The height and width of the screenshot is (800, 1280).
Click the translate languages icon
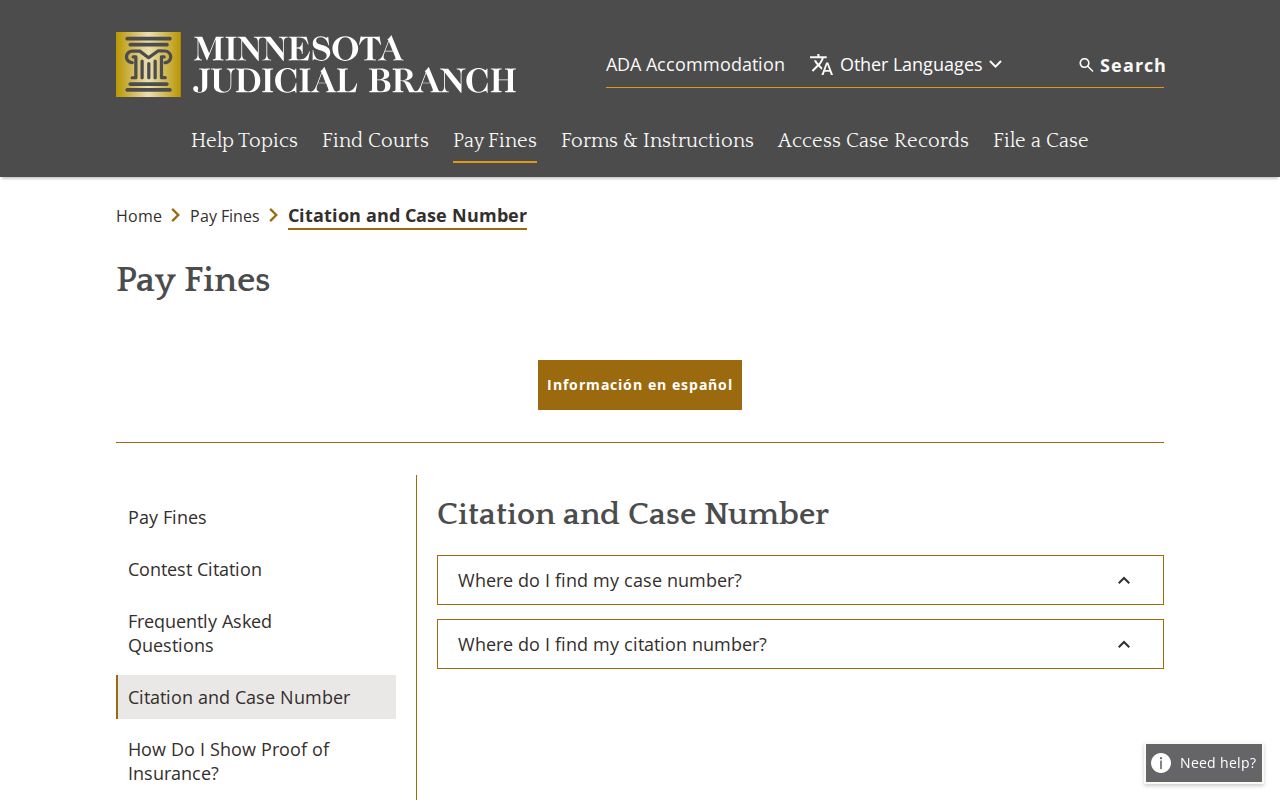point(821,65)
